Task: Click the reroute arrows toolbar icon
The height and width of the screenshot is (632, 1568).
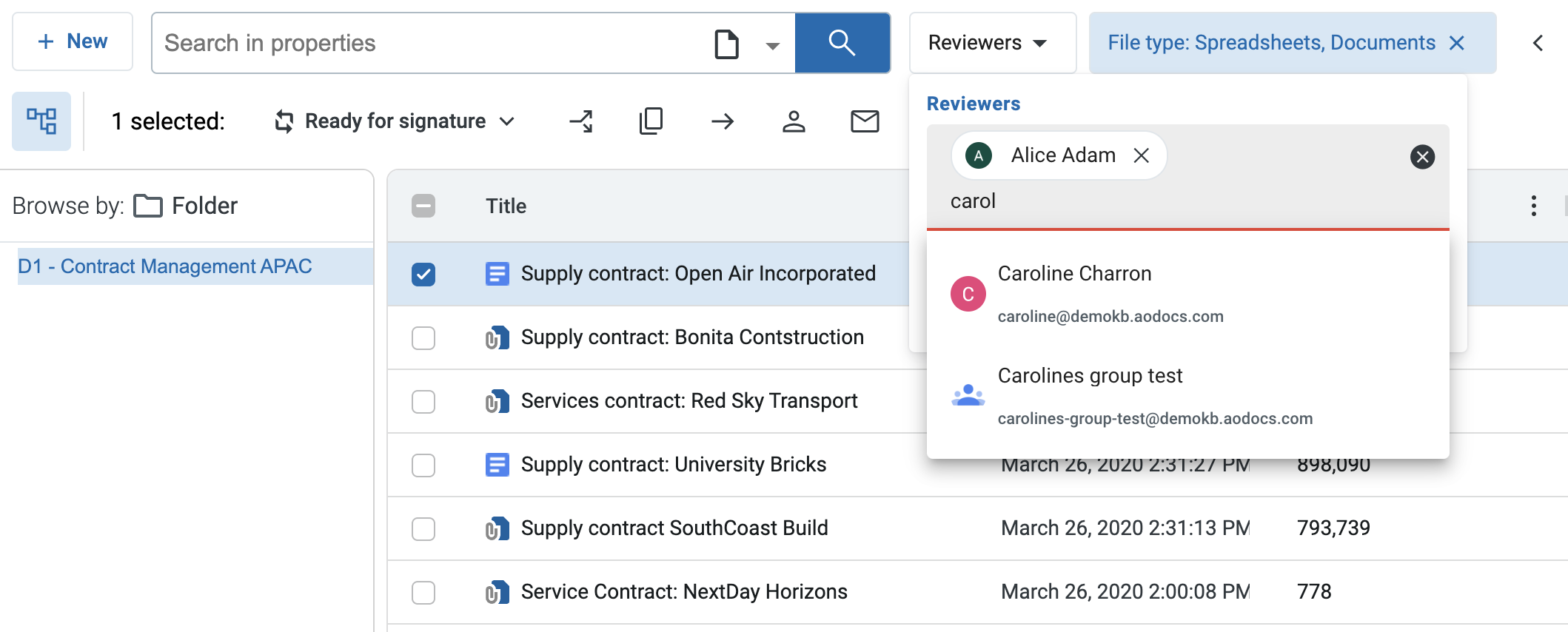Action: tap(581, 121)
